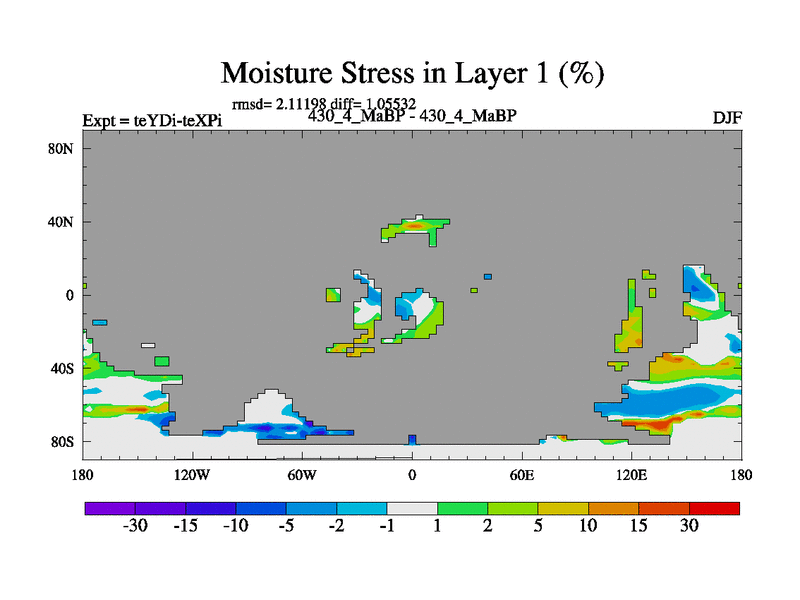Viewport: 800px width, 600px height.
Task: Click the yellow swatch between 5 and 10
Action: tap(563, 508)
